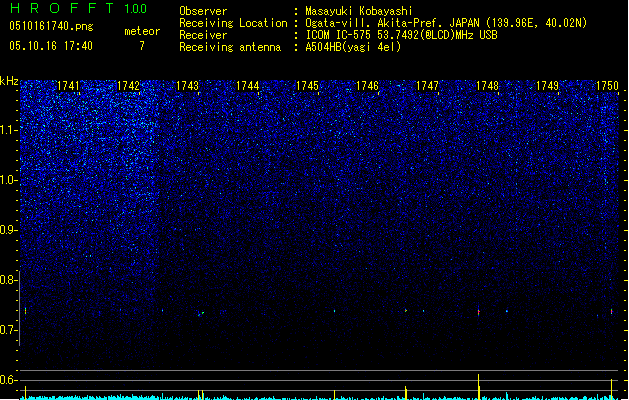Viewport: 629px width, 400px height.
Task: Click the 1742 time marker
Action: [128, 86]
